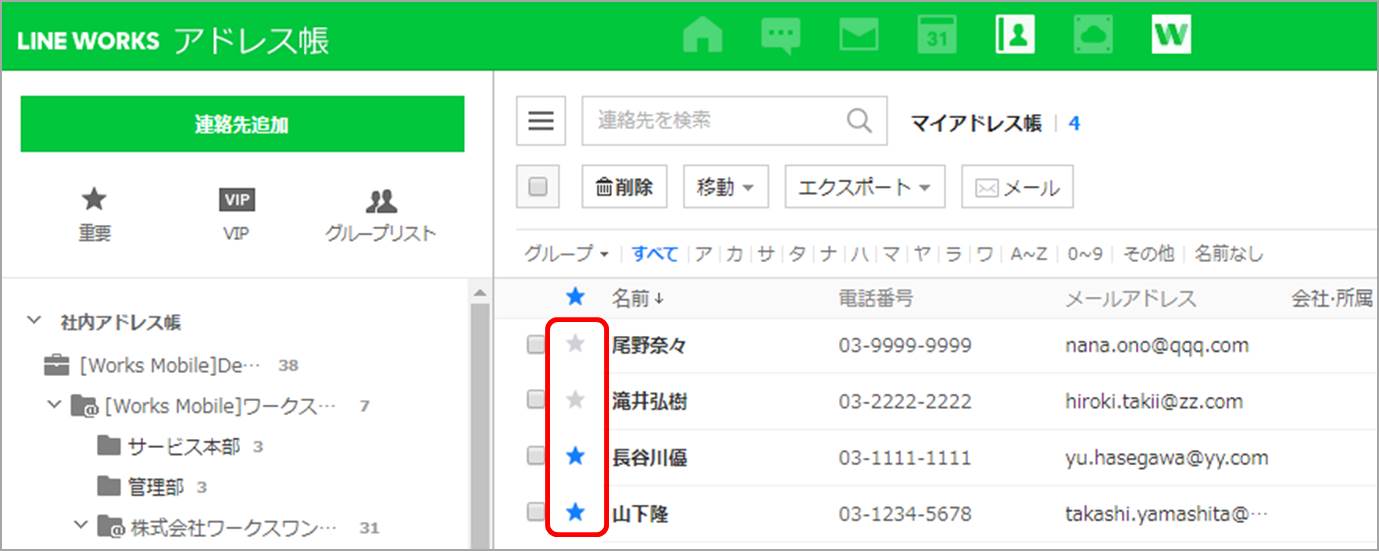
Task: Star the contact 尾野奈々 as important
Action: [x=575, y=344]
